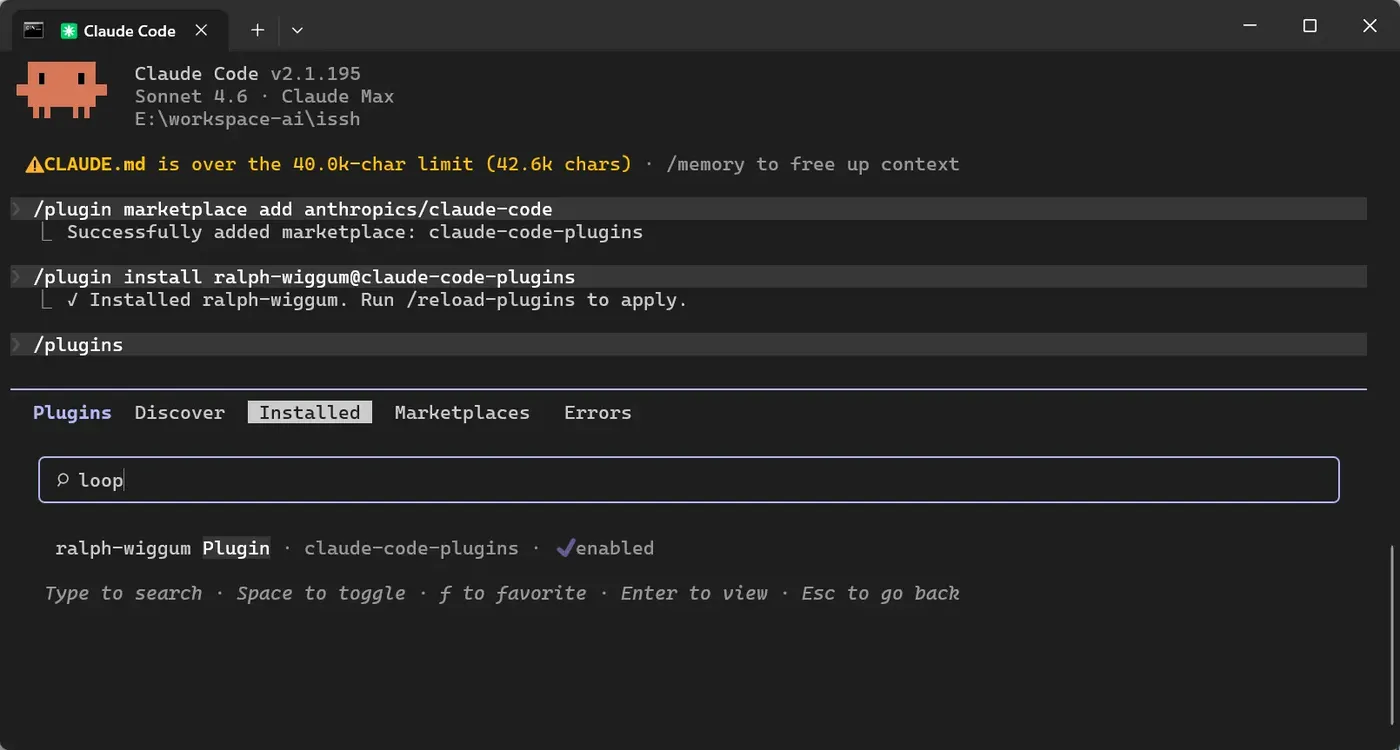Viewport: 1400px width, 750px height.
Task: Select the ralph-wiggum Plugin entry
Action: pyautogui.click(x=163, y=548)
